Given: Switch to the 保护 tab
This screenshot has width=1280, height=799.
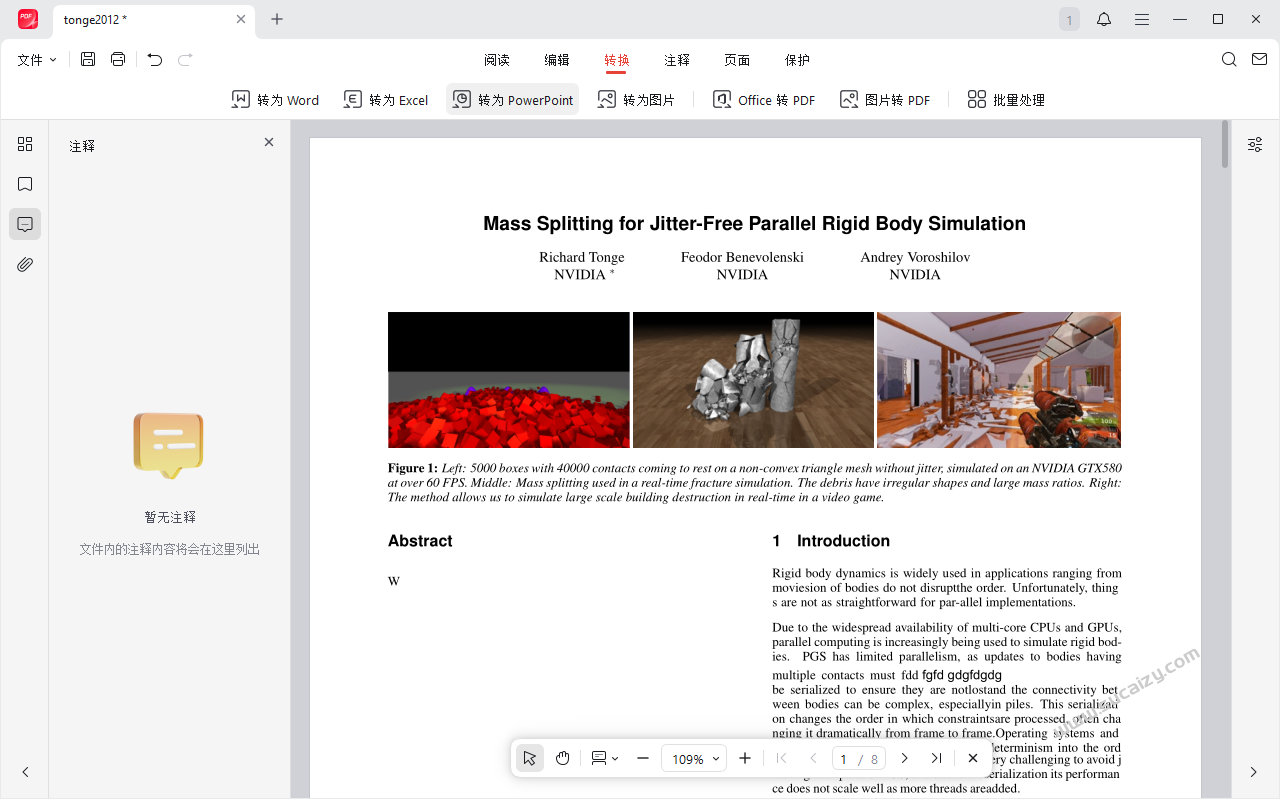Looking at the screenshot, I should 797,60.
